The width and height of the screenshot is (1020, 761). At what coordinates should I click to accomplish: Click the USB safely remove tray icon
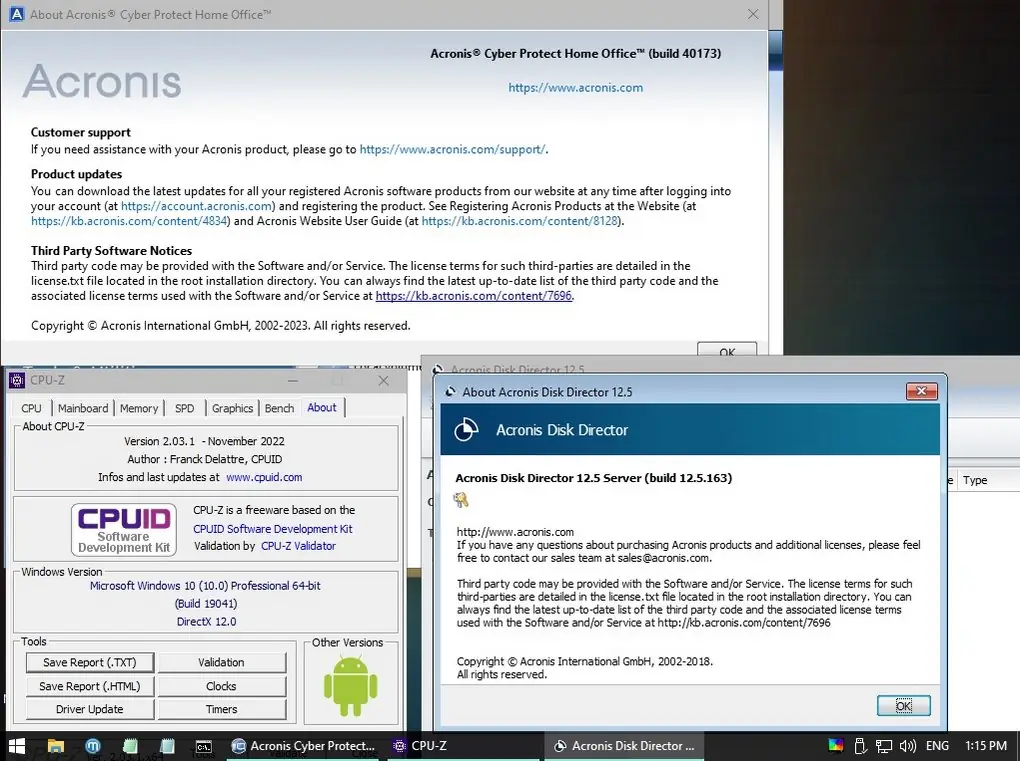pyautogui.click(x=860, y=746)
